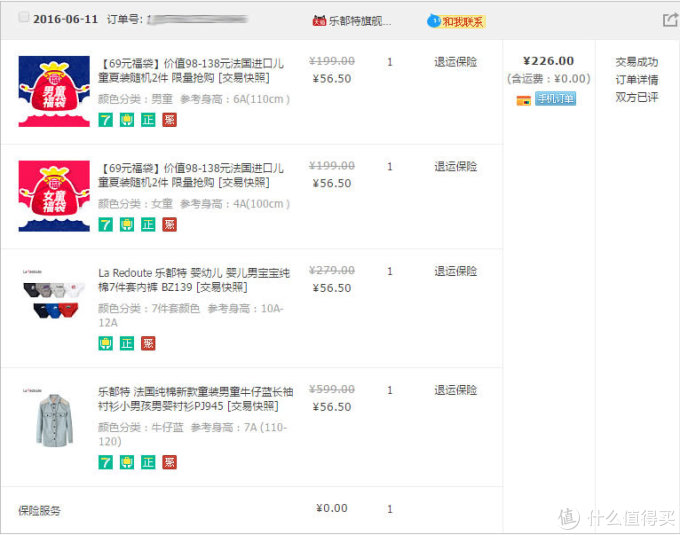This screenshot has width=680, height=535.
Task: Click the 7-day return icon in 女童 row
Action: (105, 225)
